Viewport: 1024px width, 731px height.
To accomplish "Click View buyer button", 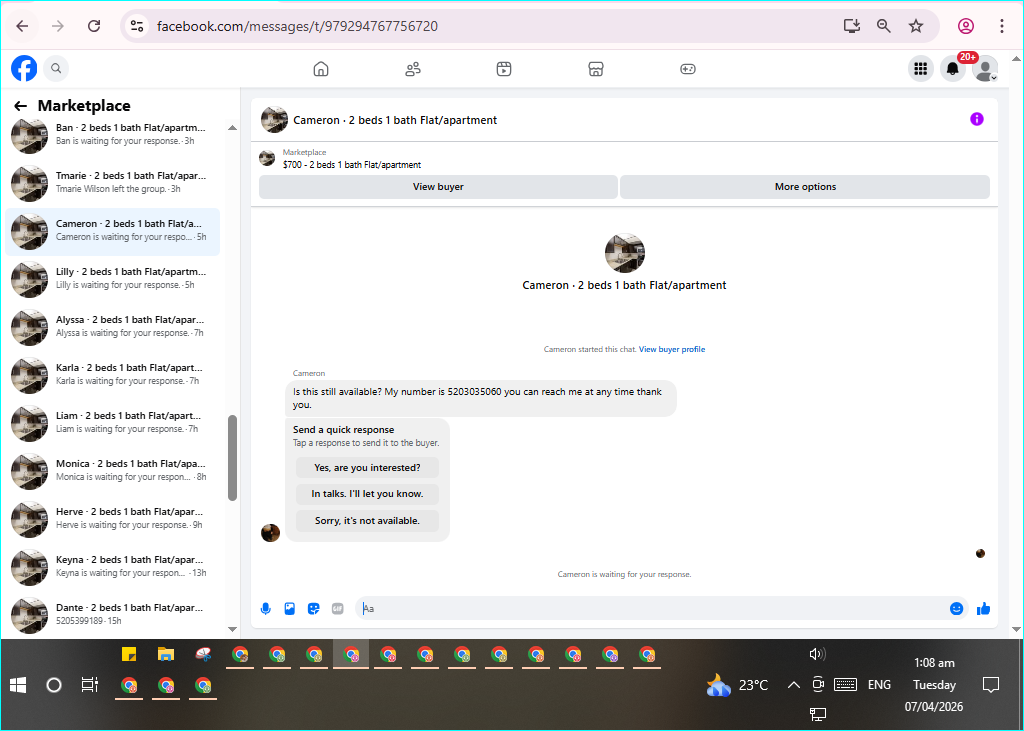I will [x=438, y=187].
